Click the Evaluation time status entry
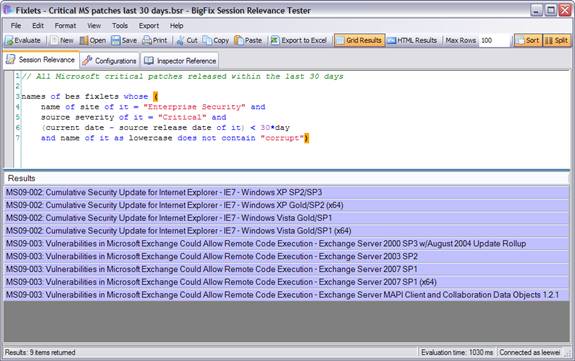575x361 pixels. (457, 352)
